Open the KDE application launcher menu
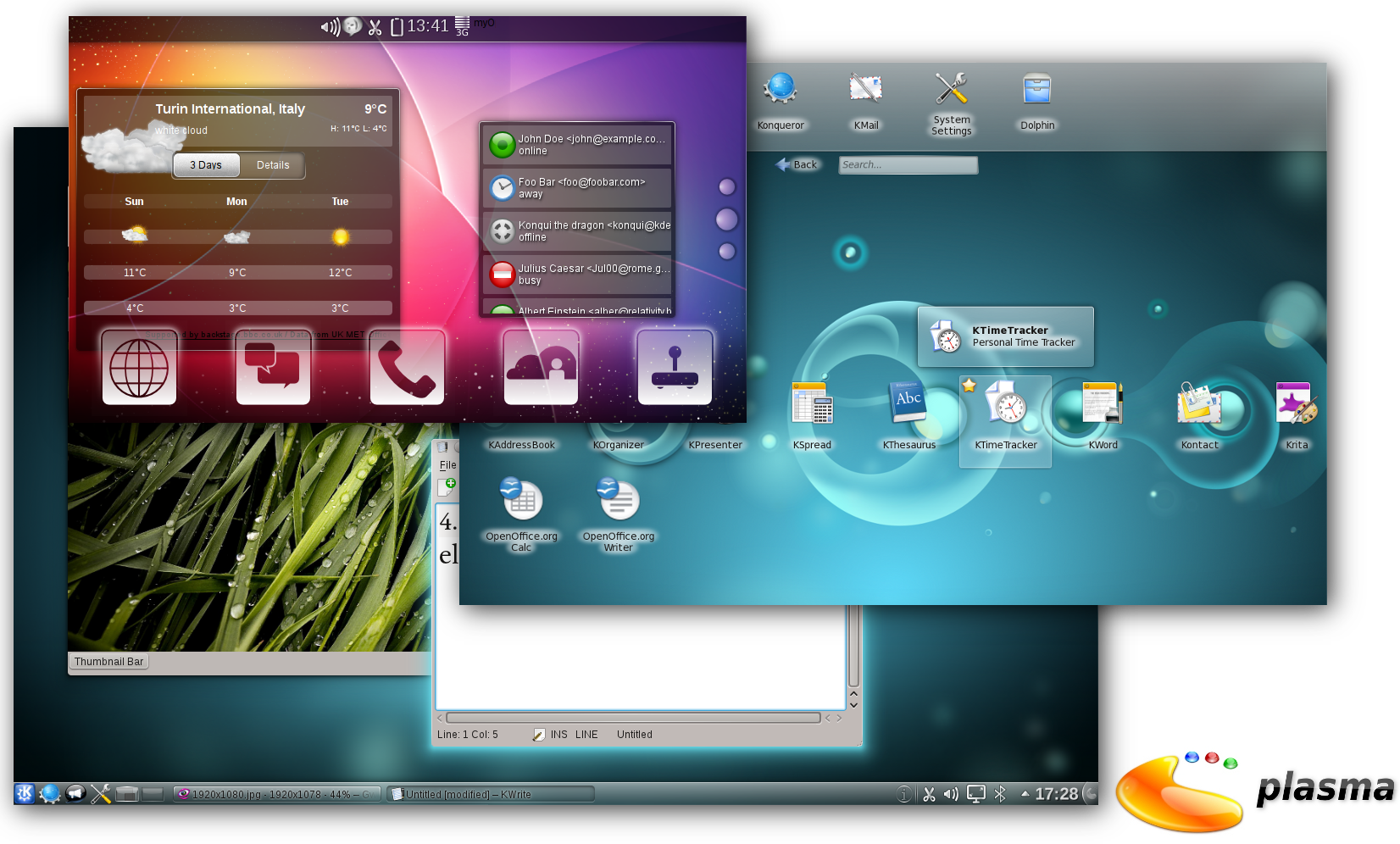The height and width of the screenshot is (844, 1400). click(x=25, y=793)
